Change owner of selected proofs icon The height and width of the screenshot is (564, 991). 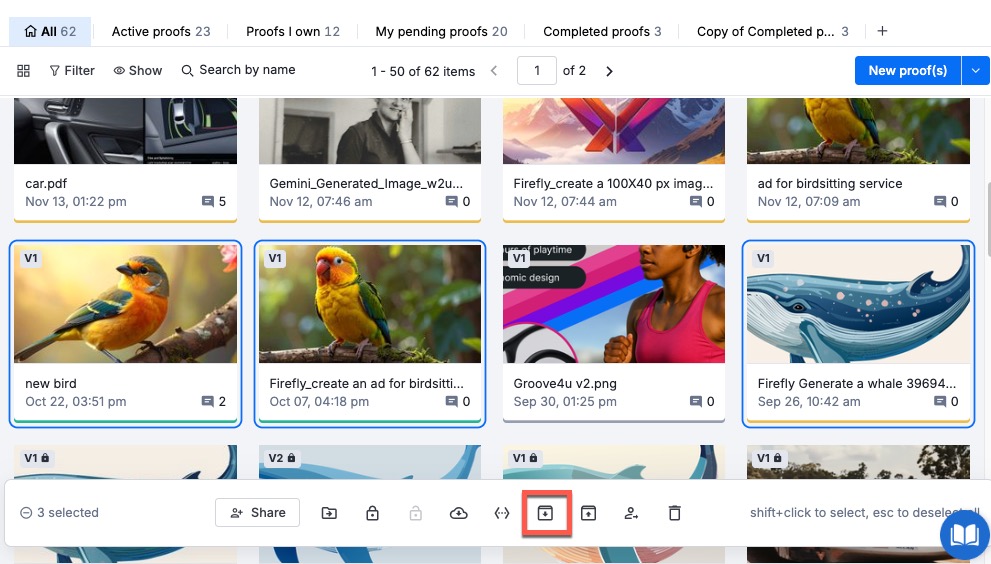(x=631, y=513)
